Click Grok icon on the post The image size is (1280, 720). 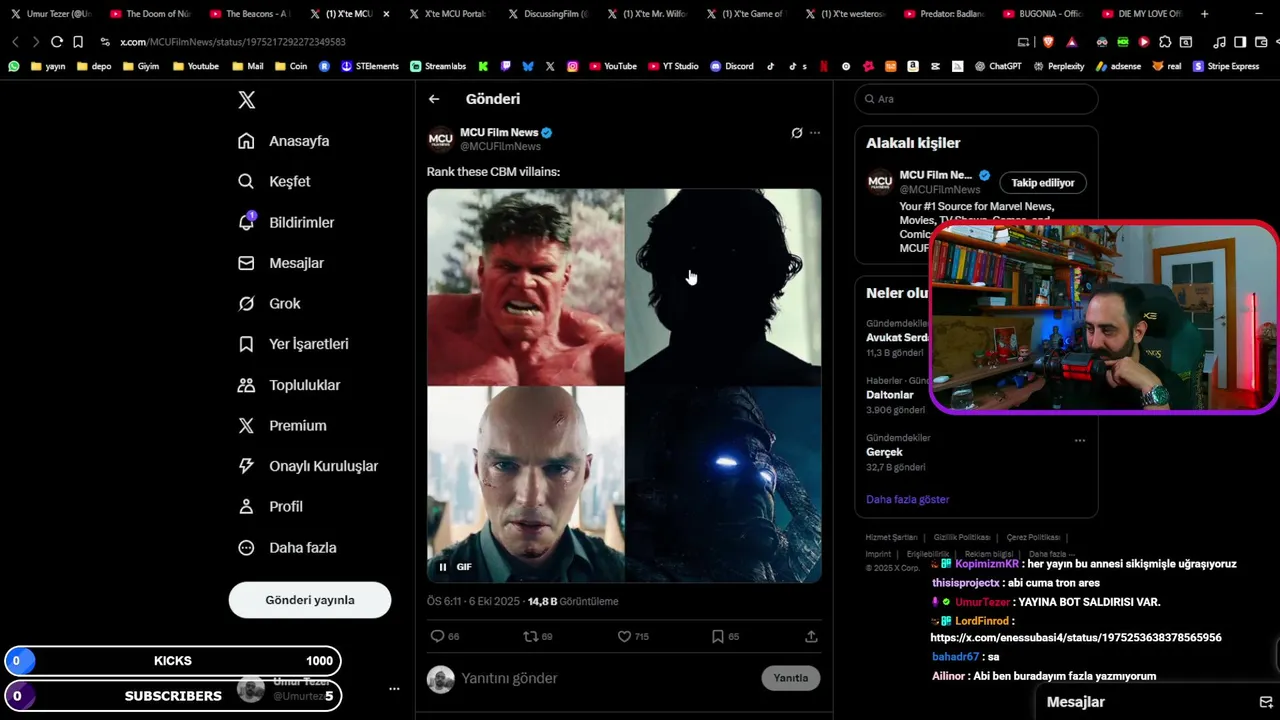point(797,132)
